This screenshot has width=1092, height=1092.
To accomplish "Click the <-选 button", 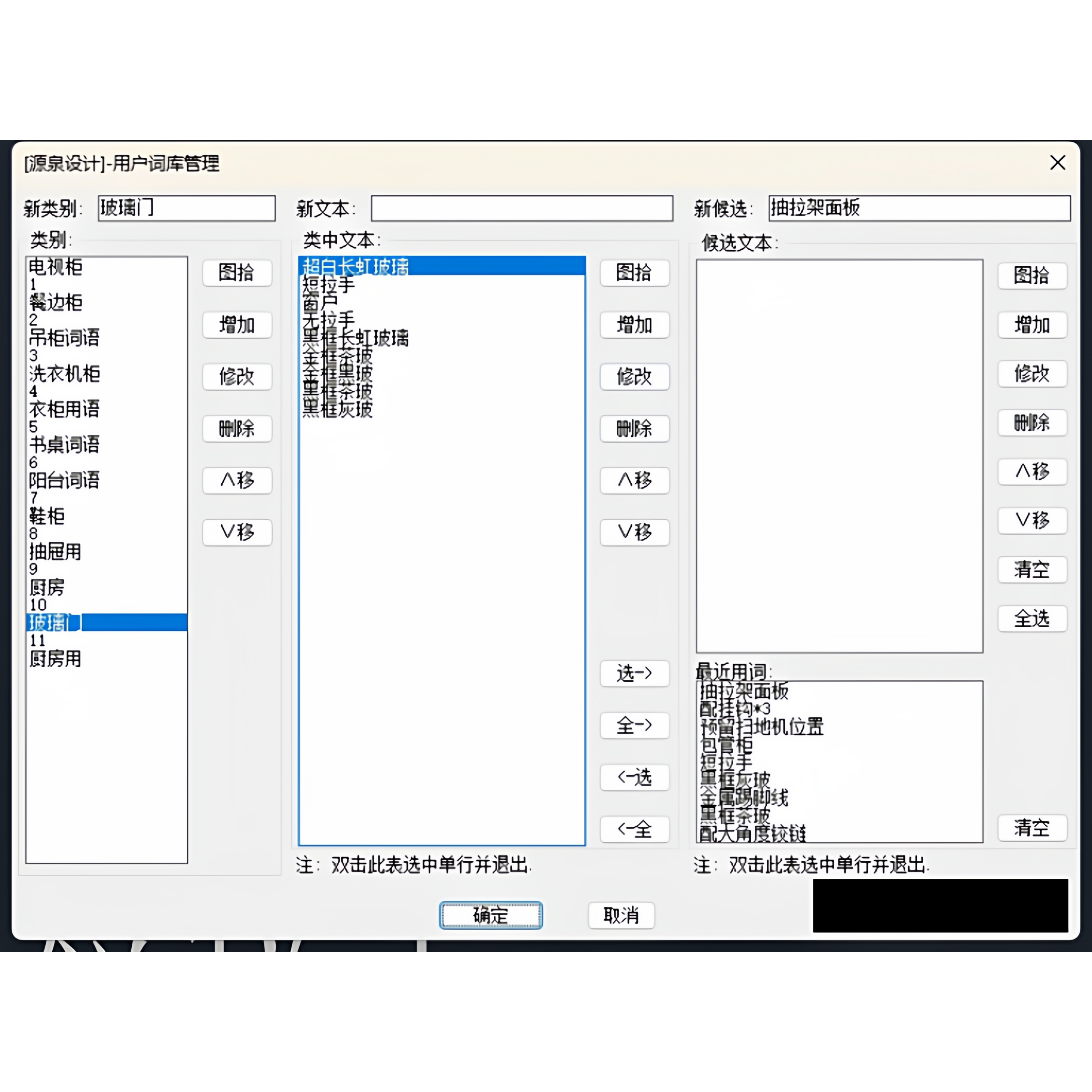I will point(635,778).
